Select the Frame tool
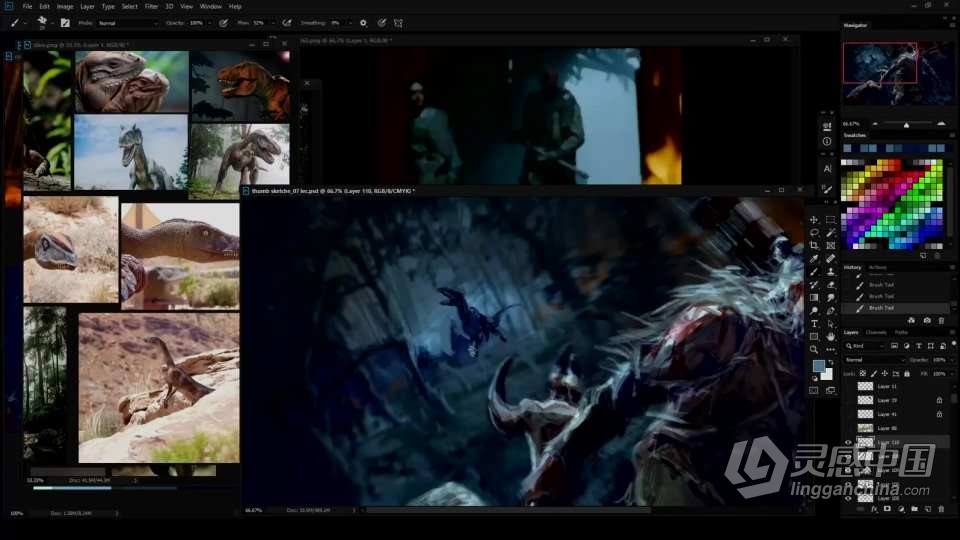960x540 pixels. pyautogui.click(x=830, y=246)
